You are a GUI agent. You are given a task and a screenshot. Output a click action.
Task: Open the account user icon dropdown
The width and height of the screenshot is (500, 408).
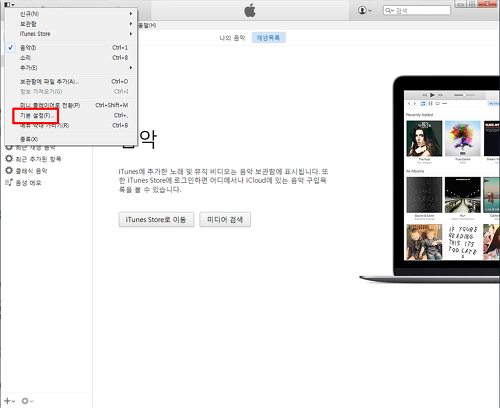click(x=365, y=10)
